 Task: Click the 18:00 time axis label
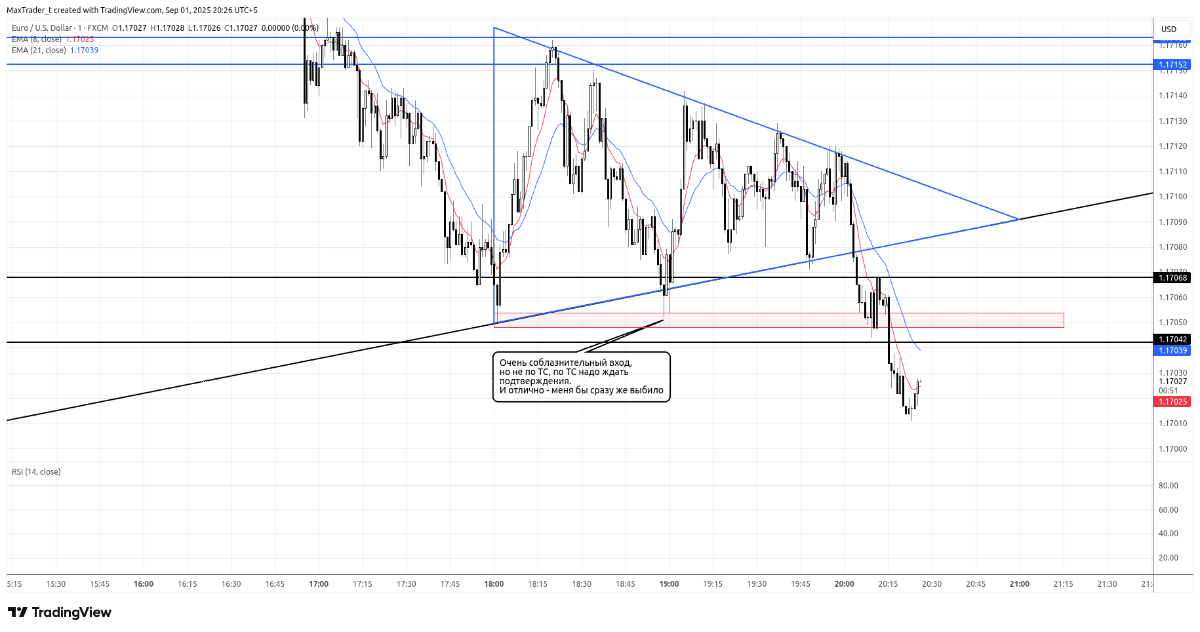[x=494, y=583]
